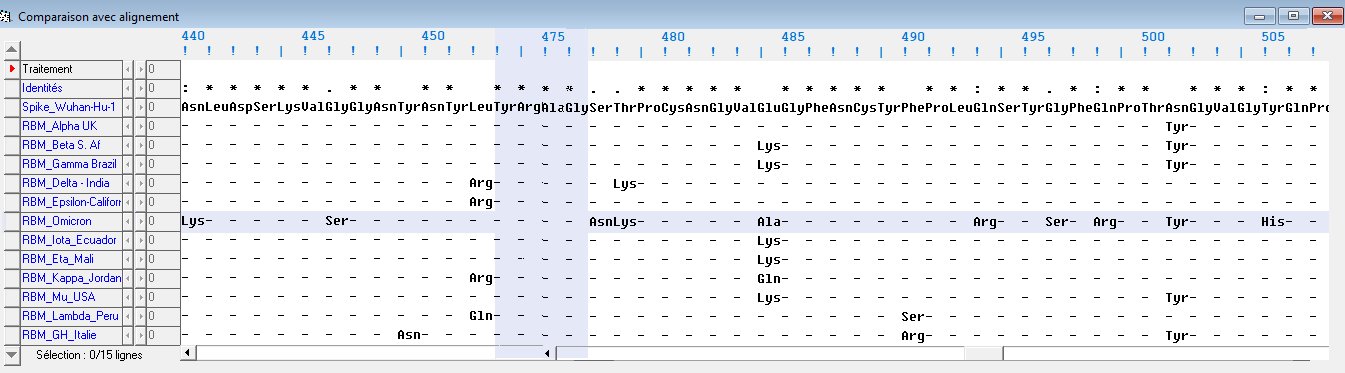Click the Gln substitution in the RBM_Lambda_Peru row
The width and height of the screenshot is (1345, 373).
click(x=481, y=316)
